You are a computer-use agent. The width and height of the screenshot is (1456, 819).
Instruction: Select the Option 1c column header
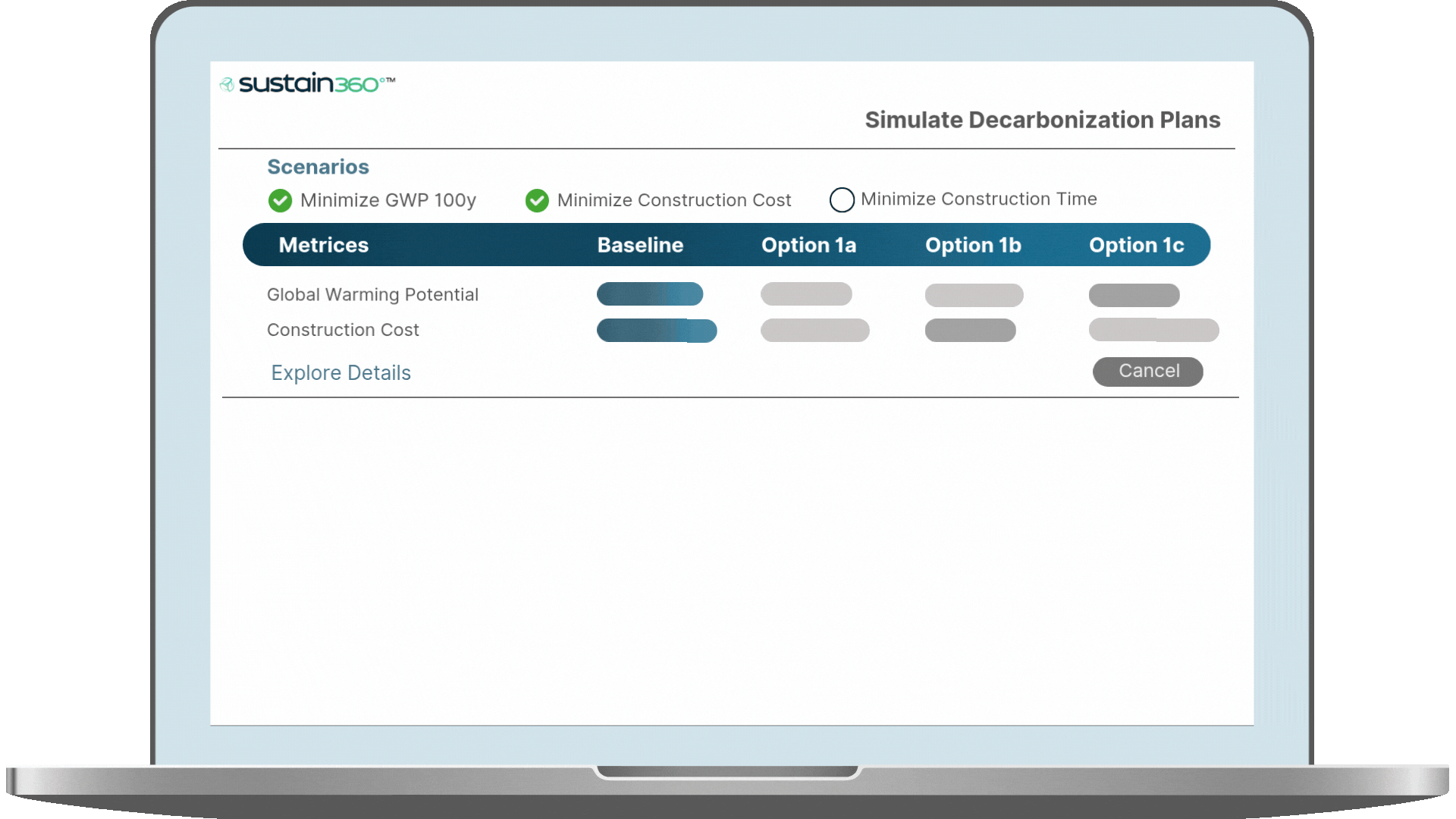1136,245
